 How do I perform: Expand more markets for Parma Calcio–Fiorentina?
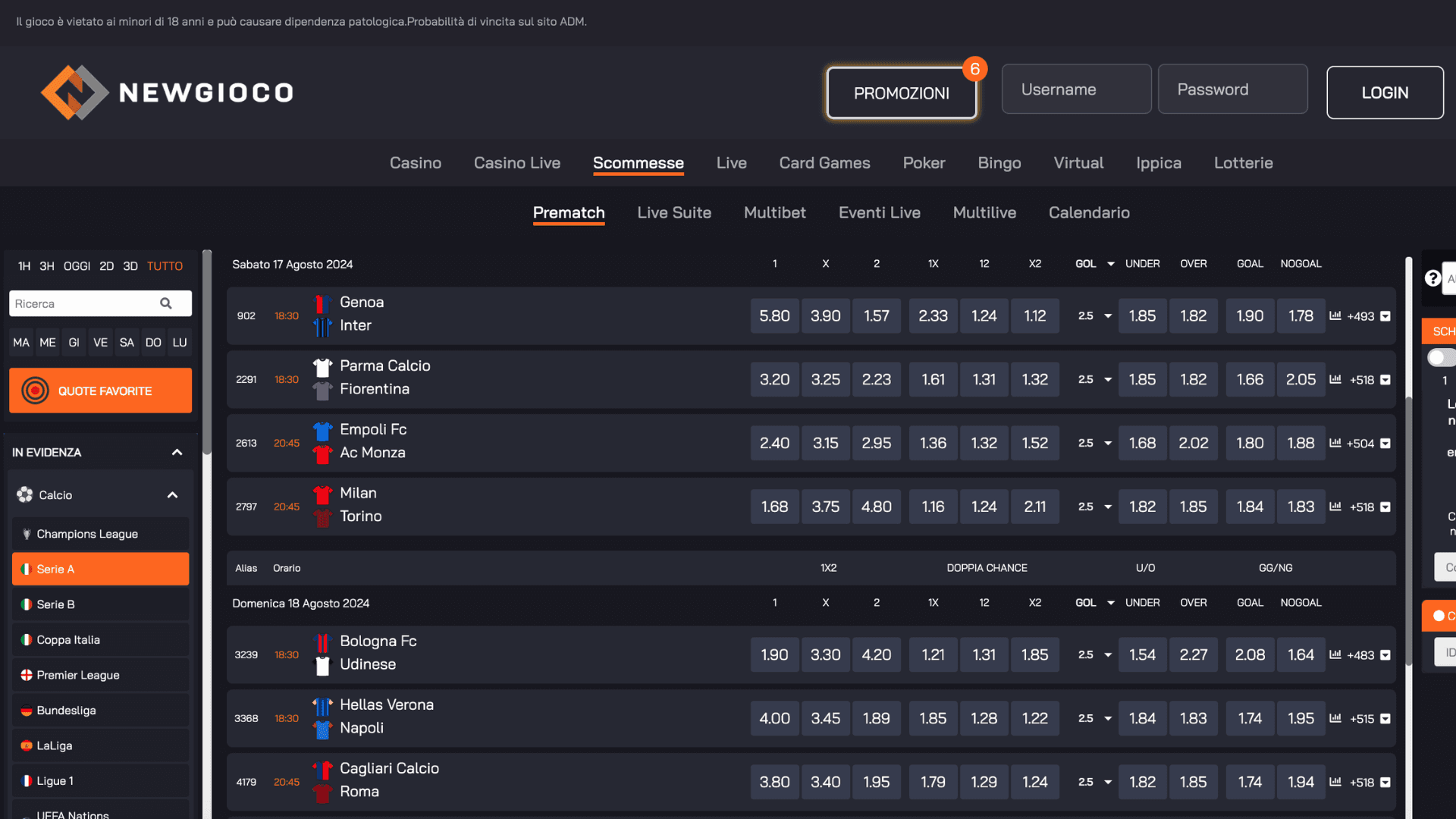(x=1385, y=380)
